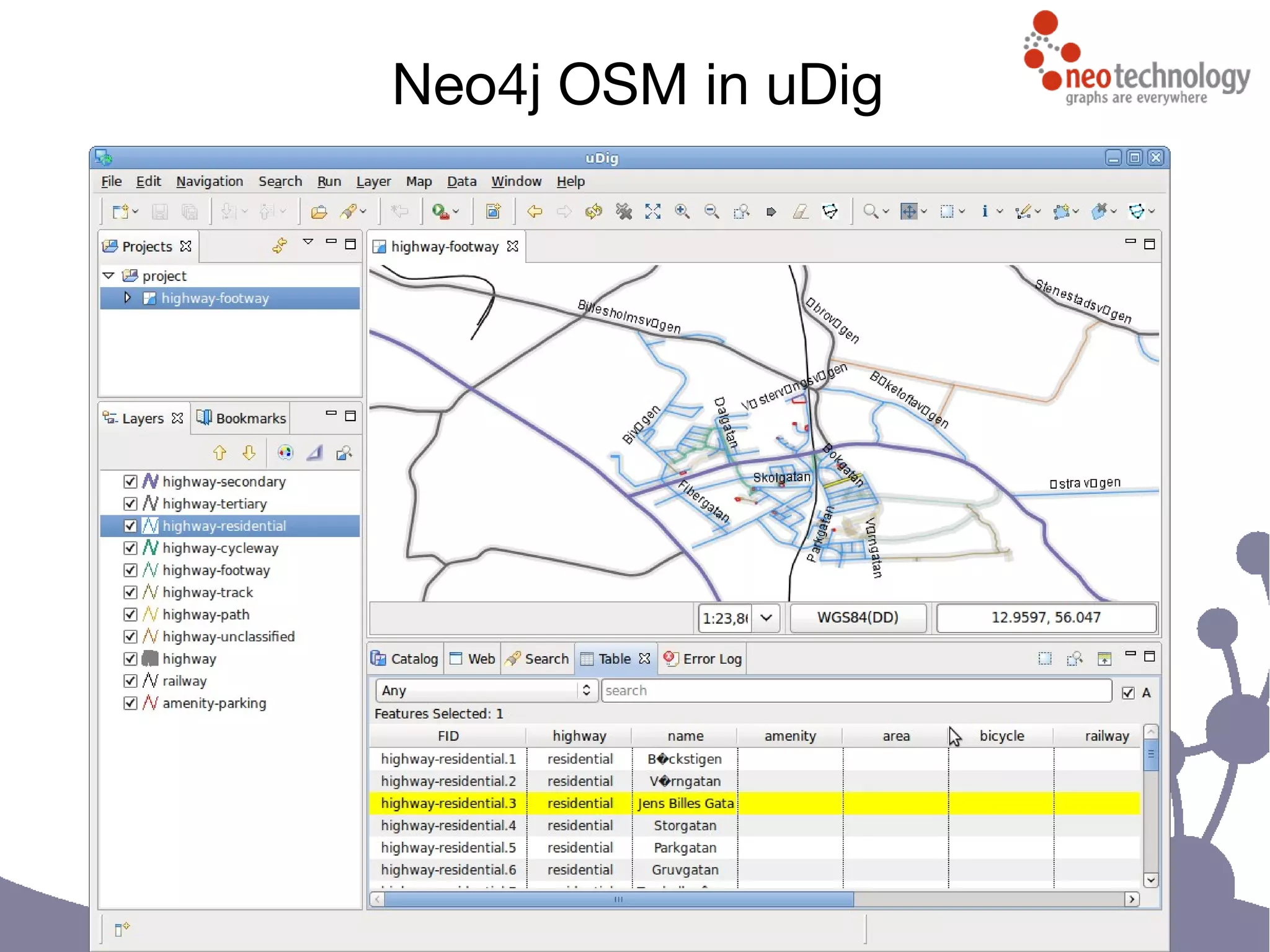Click the zoom to layer icon in Layers panel
The width and height of the screenshot is (1270, 952).
pos(344,453)
